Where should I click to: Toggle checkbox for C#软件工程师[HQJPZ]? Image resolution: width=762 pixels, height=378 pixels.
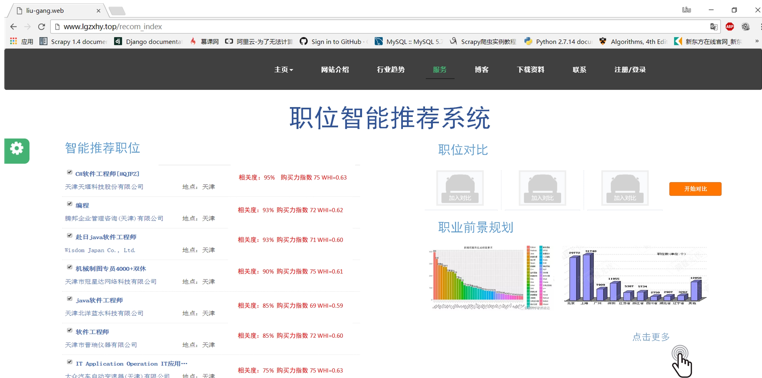(x=69, y=172)
